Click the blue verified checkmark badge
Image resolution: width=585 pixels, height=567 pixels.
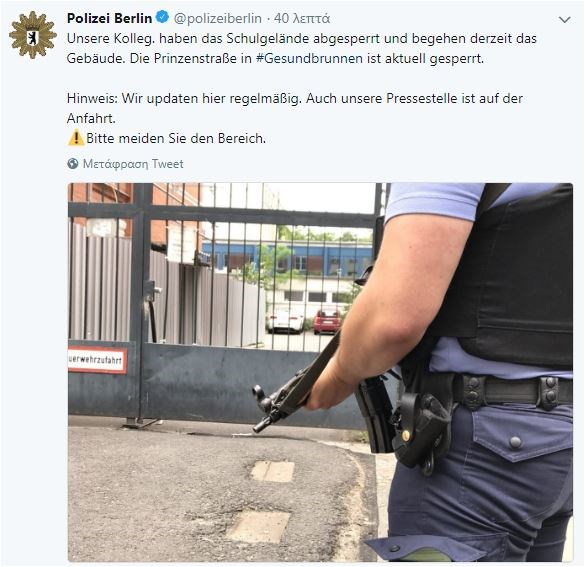162,17
